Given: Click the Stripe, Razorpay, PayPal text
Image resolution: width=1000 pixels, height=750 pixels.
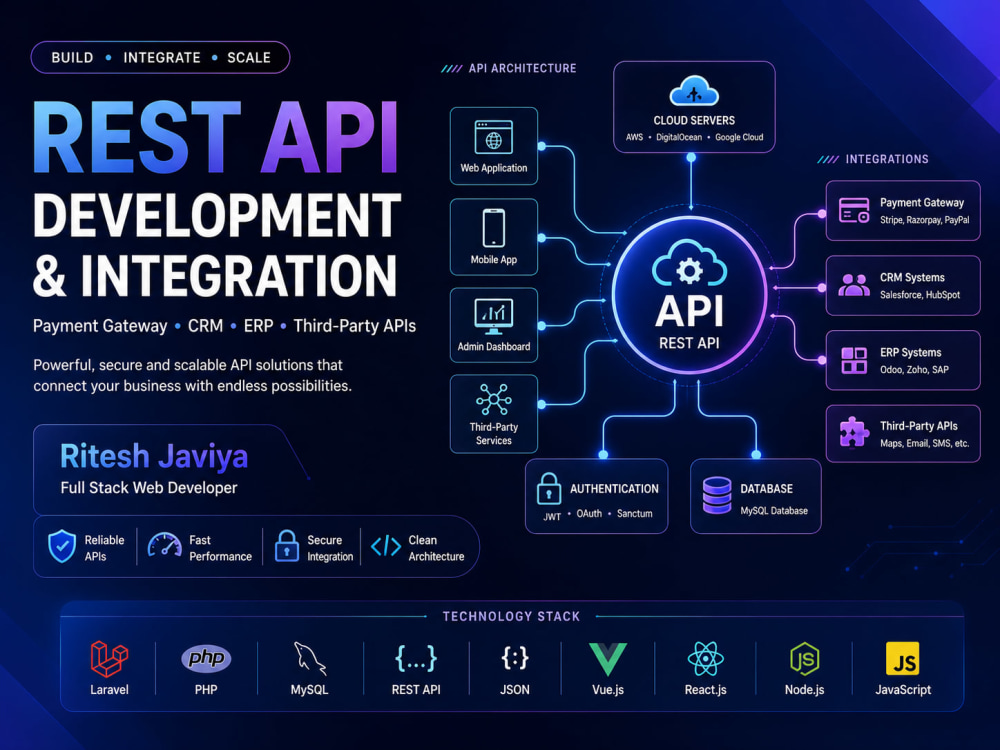Looking at the screenshot, I should pyautogui.click(x=925, y=220).
